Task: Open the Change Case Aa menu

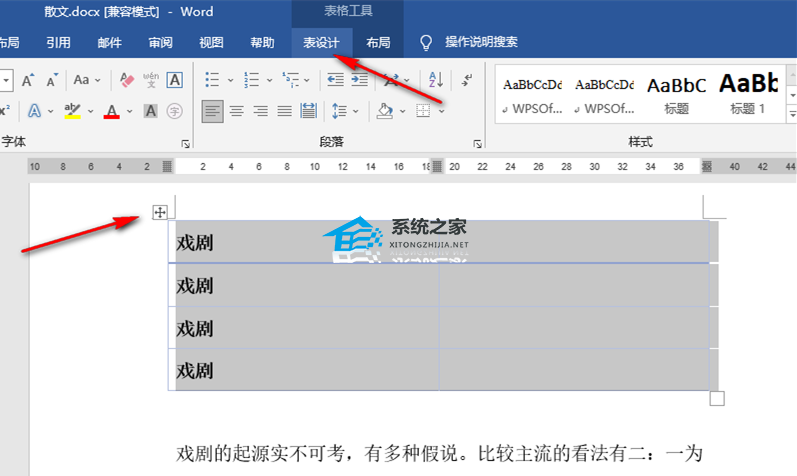Action: 87,80
